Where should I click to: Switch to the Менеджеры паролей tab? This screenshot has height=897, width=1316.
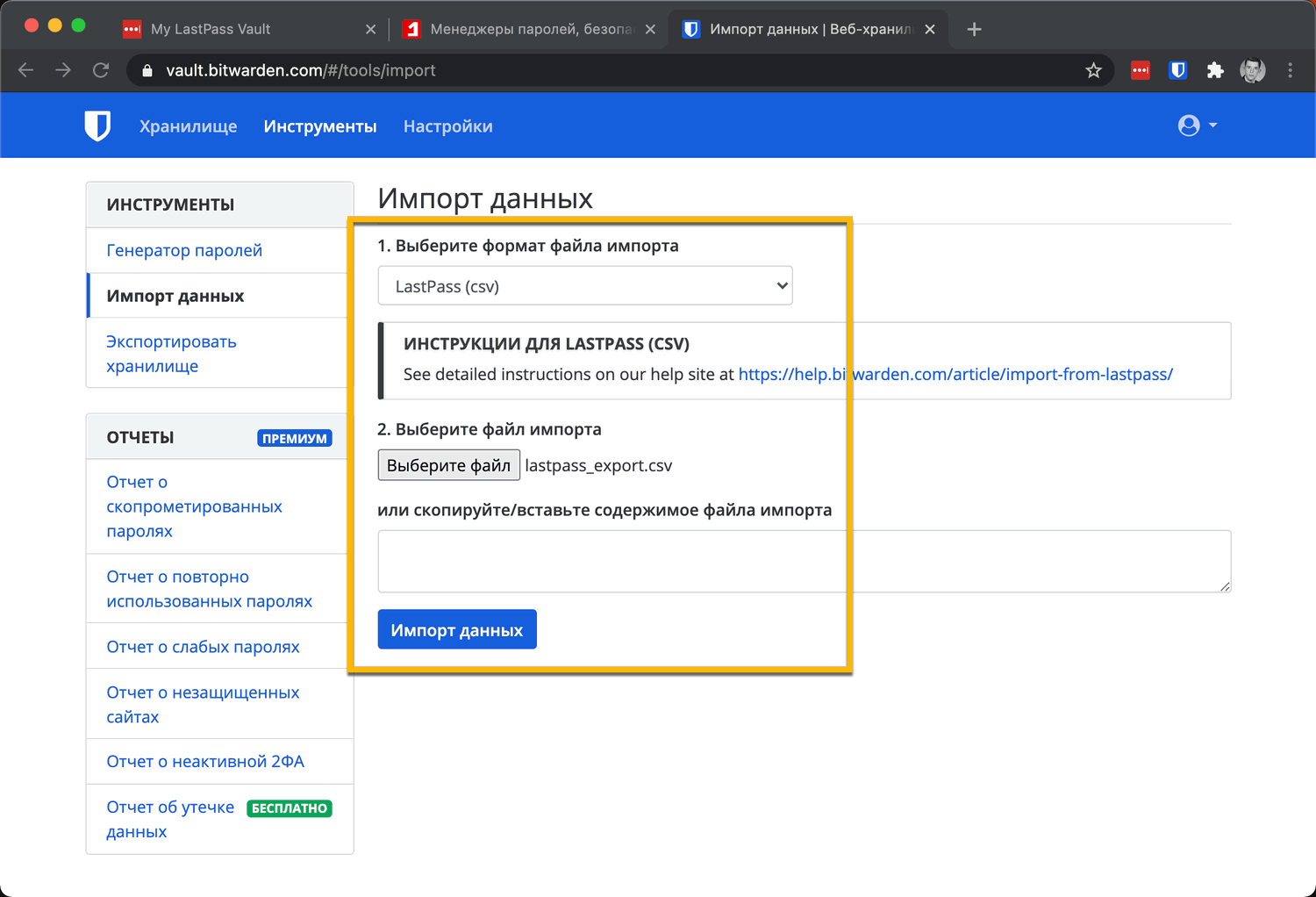[x=529, y=29]
